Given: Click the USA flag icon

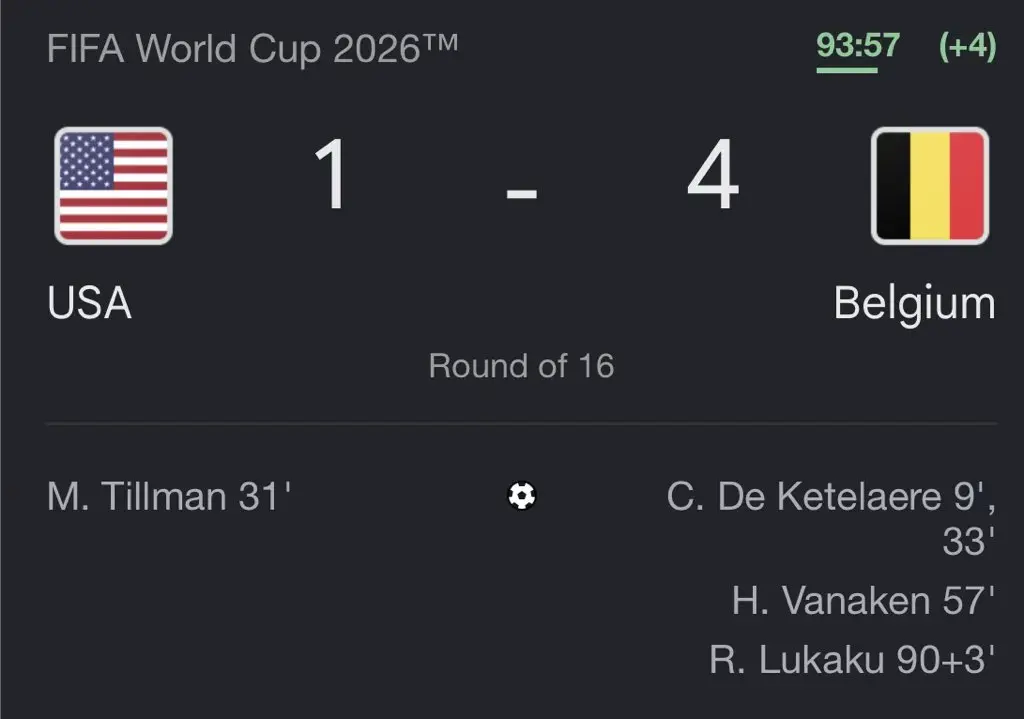Looking at the screenshot, I should tap(114, 186).
